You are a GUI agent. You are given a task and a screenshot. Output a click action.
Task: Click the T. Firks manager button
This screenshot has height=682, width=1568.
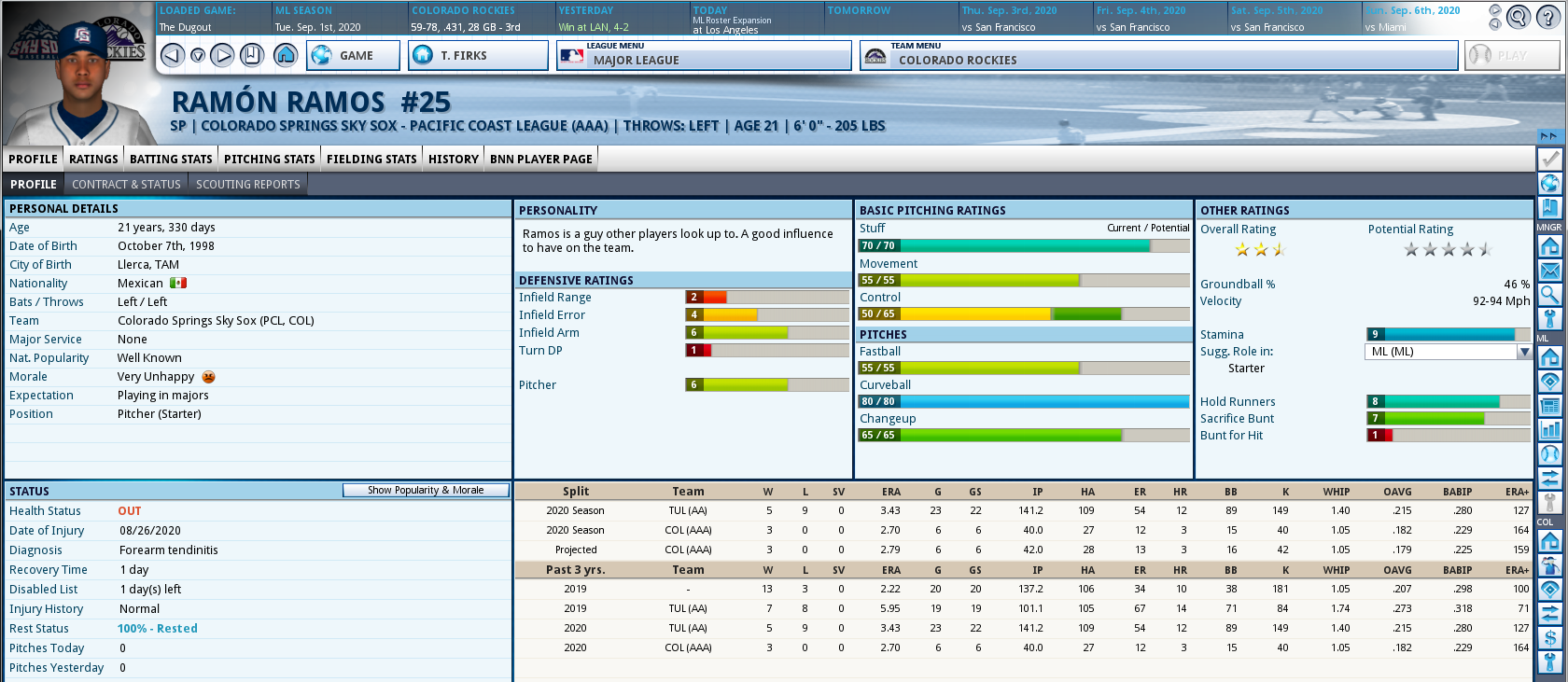[478, 56]
